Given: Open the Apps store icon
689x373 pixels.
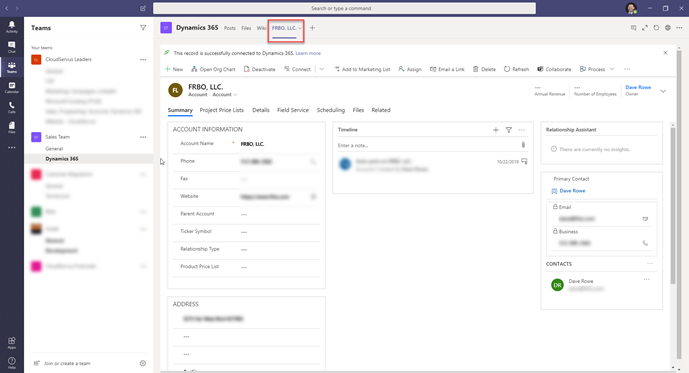Looking at the screenshot, I should coord(11,343).
